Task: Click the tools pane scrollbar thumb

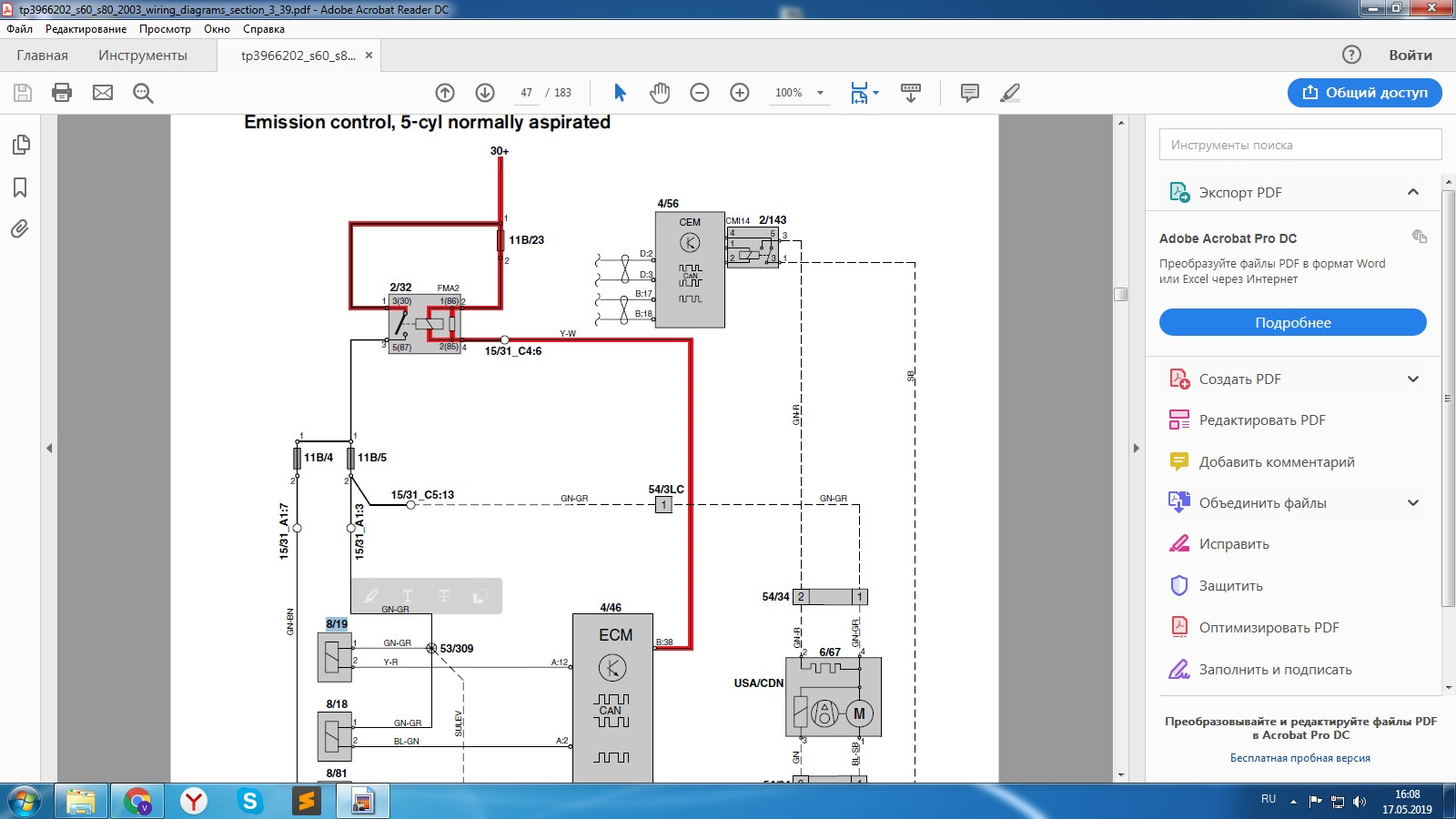Action: click(x=1449, y=398)
